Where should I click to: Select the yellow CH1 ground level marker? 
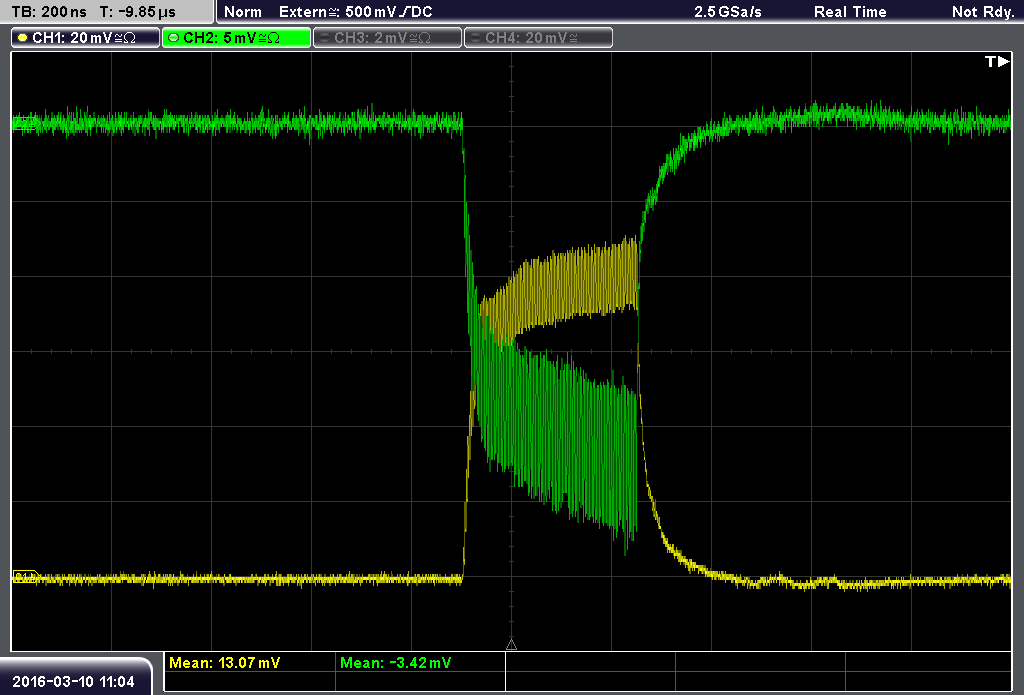coord(25,577)
